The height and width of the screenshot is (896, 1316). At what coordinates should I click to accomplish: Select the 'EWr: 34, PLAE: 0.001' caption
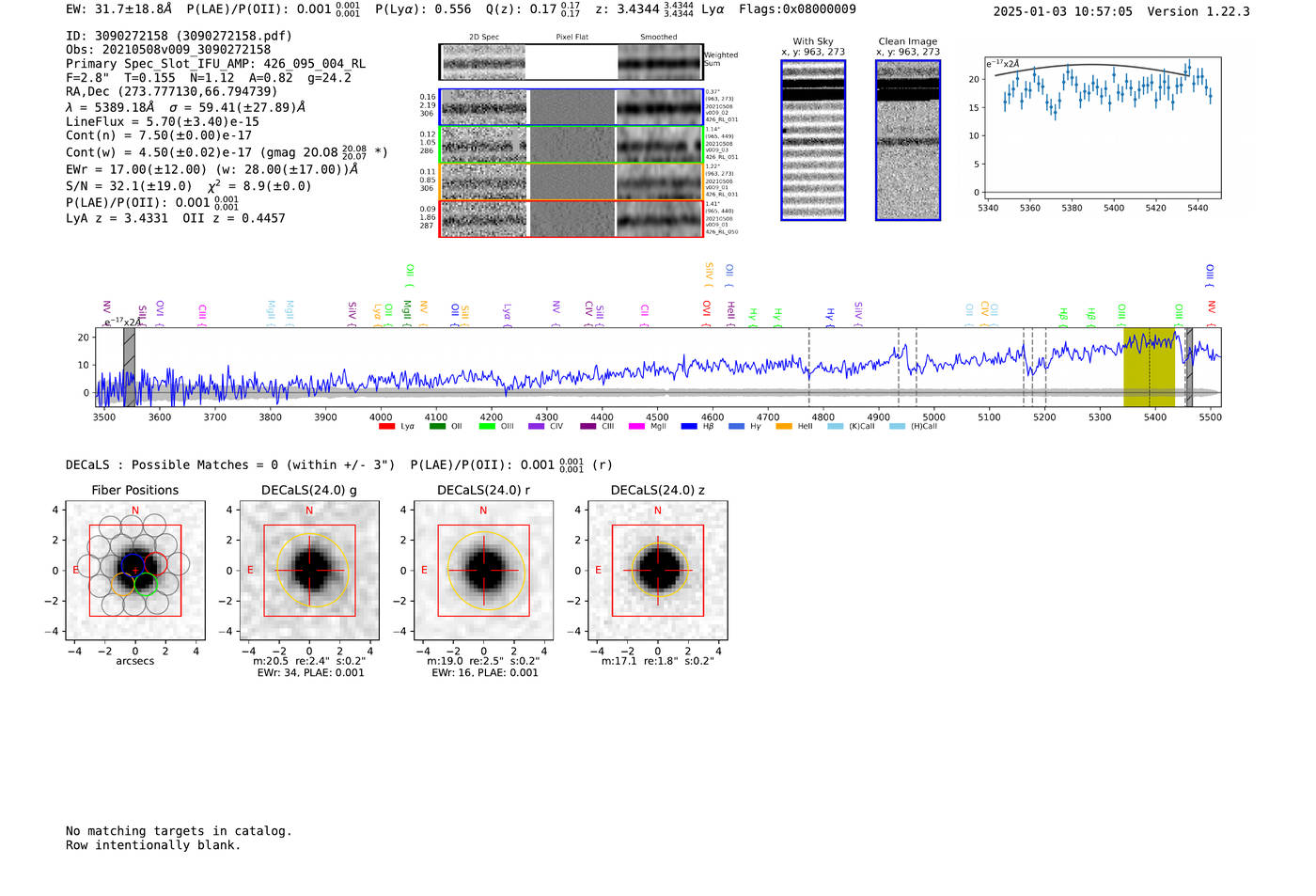click(310, 673)
